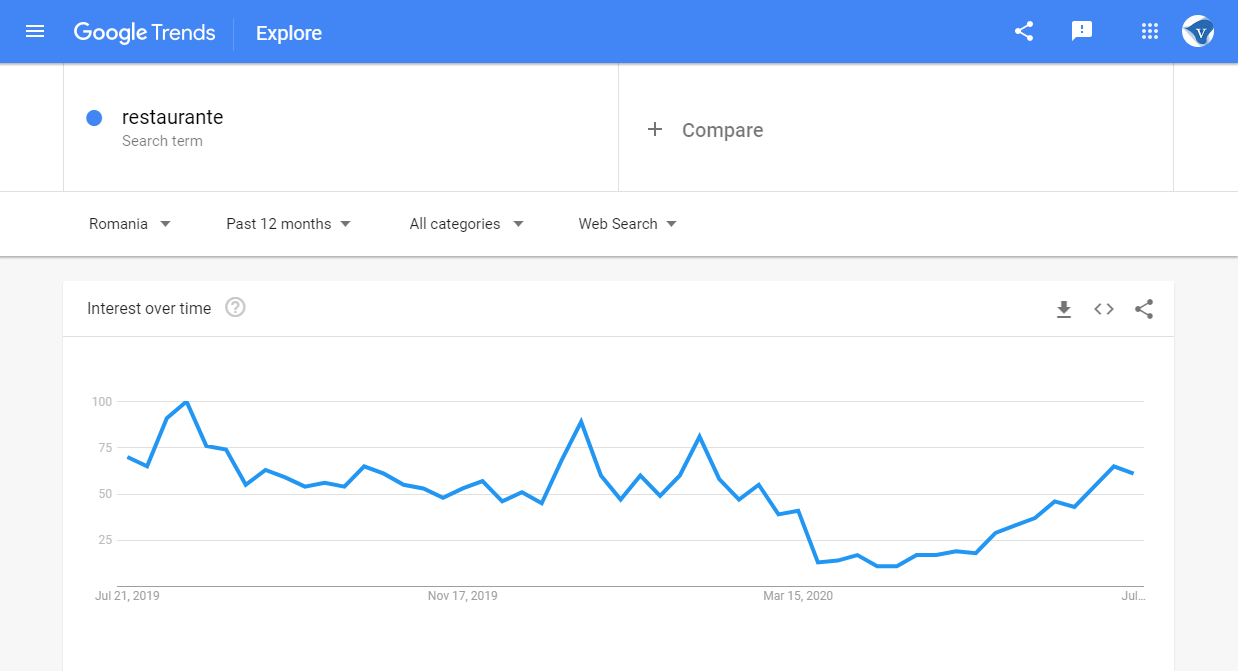
Task: Click the blue restaurante color dot
Action: 95,118
